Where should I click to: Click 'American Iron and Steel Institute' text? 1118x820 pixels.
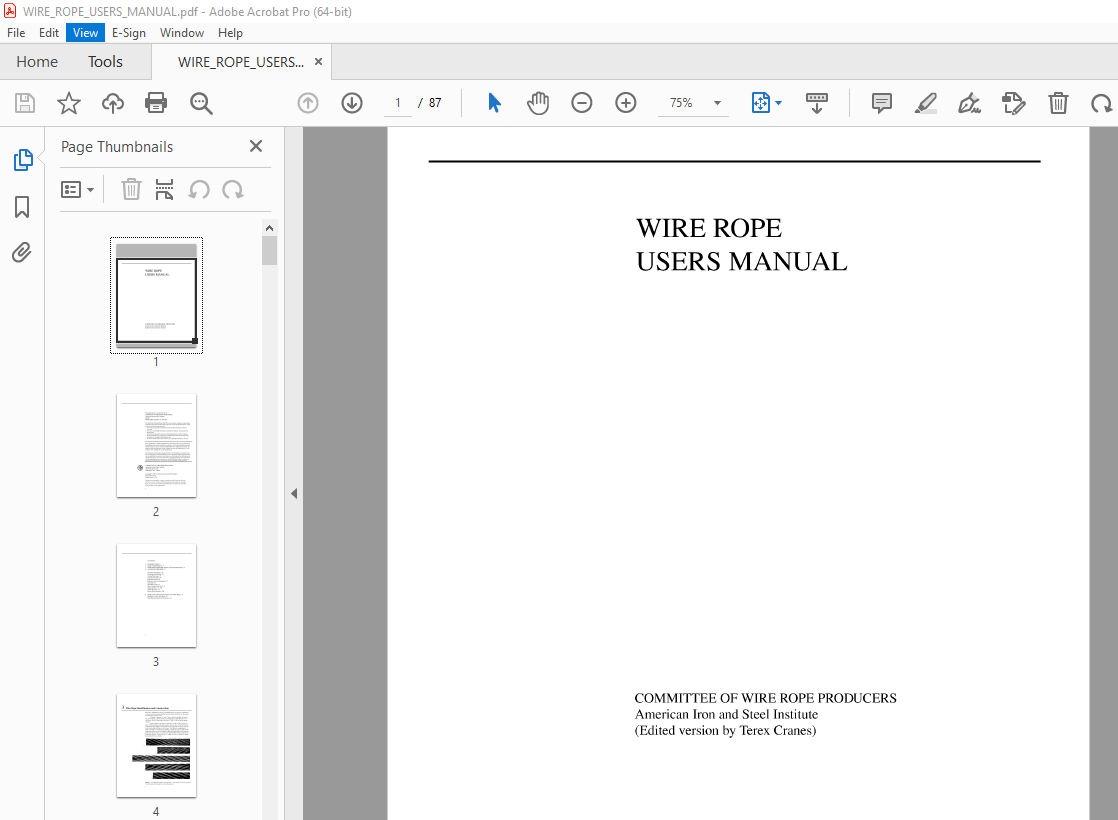click(x=726, y=714)
